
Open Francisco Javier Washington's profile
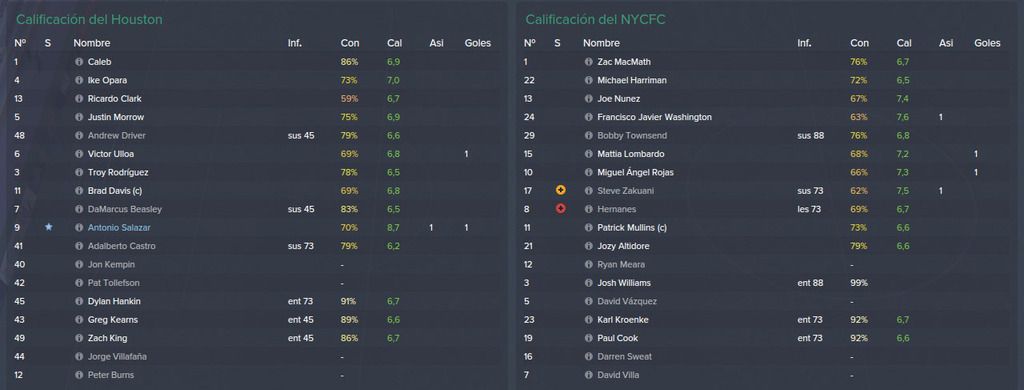(654, 117)
